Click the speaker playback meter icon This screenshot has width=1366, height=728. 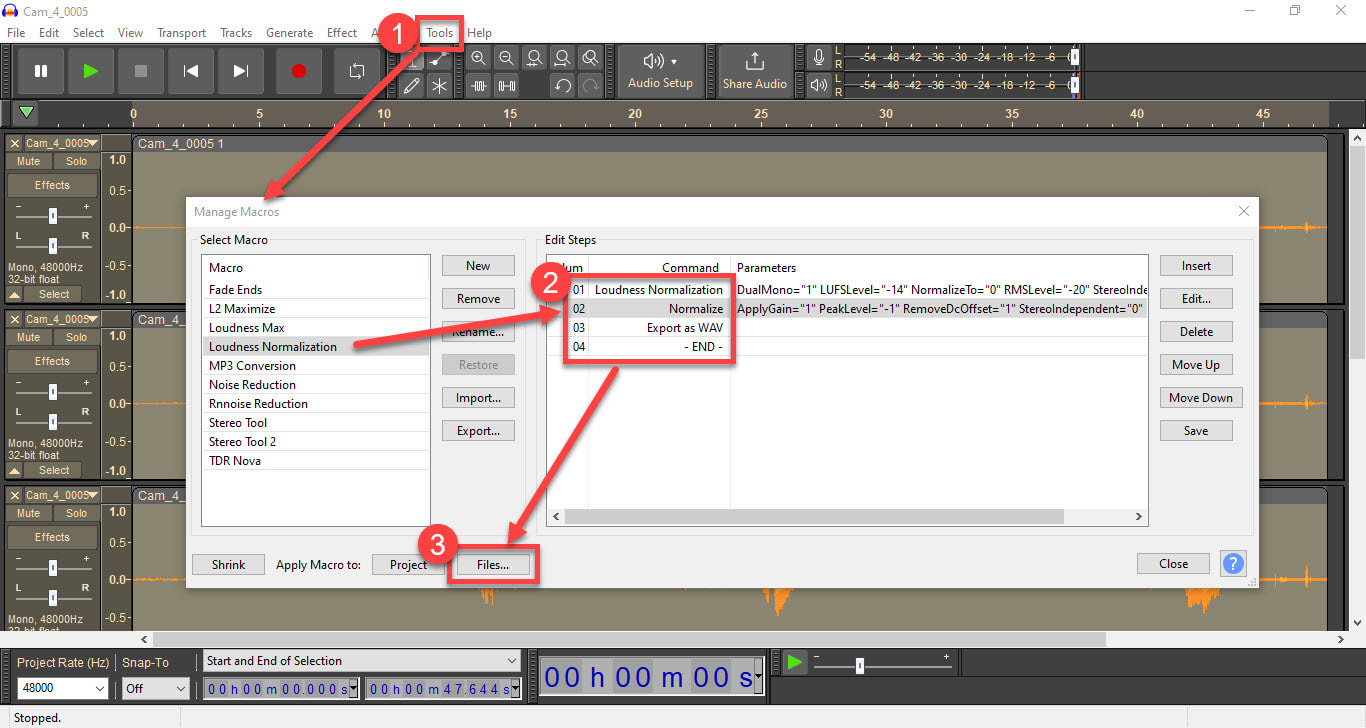pyautogui.click(x=819, y=85)
